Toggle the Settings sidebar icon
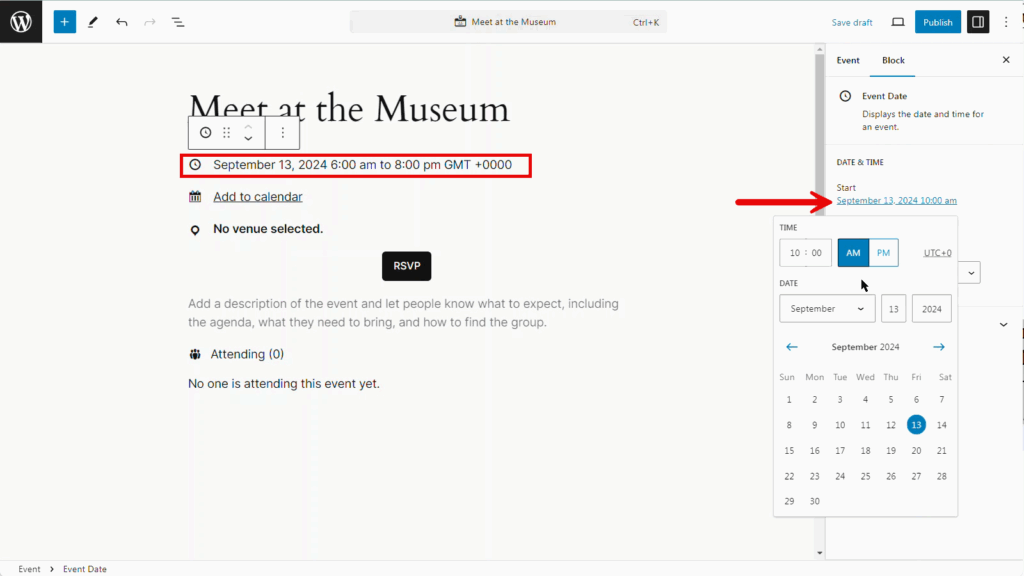The height and width of the screenshot is (576, 1024). coord(977,22)
